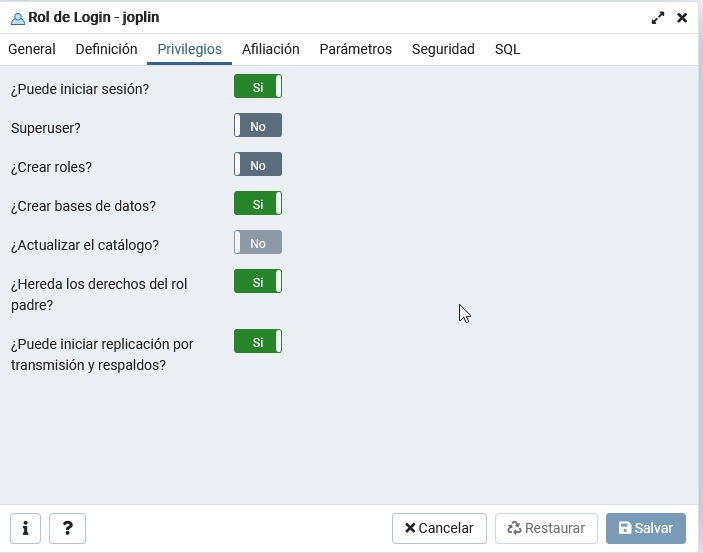
Task: View the SQL tab
Action: [x=507, y=49]
